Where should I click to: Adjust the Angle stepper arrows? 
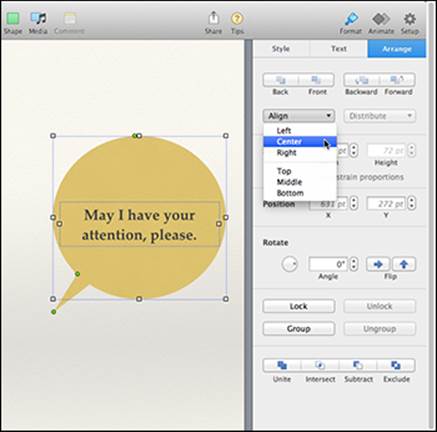(x=354, y=264)
